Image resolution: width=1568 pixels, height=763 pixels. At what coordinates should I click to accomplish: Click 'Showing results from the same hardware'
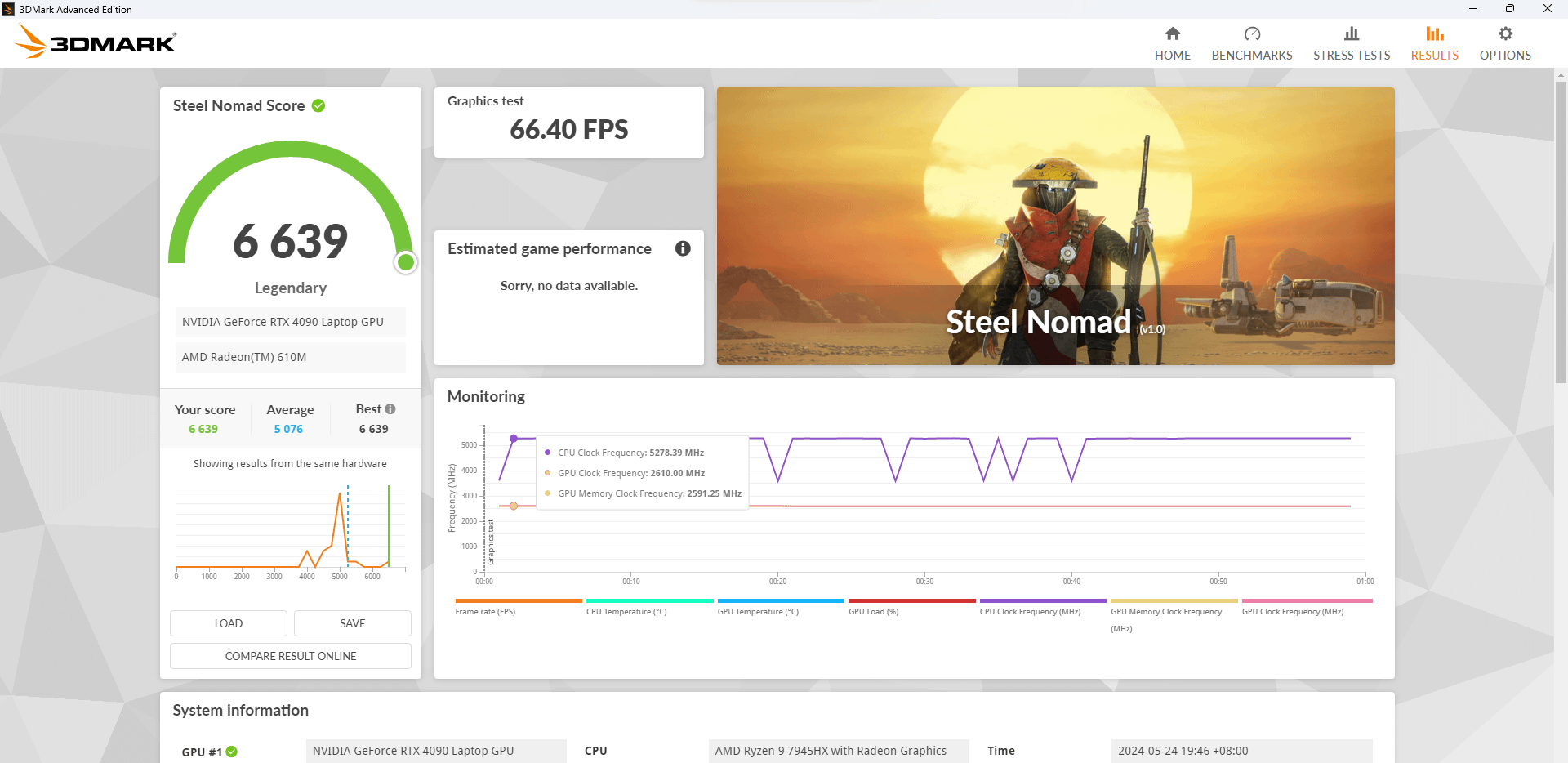click(290, 463)
